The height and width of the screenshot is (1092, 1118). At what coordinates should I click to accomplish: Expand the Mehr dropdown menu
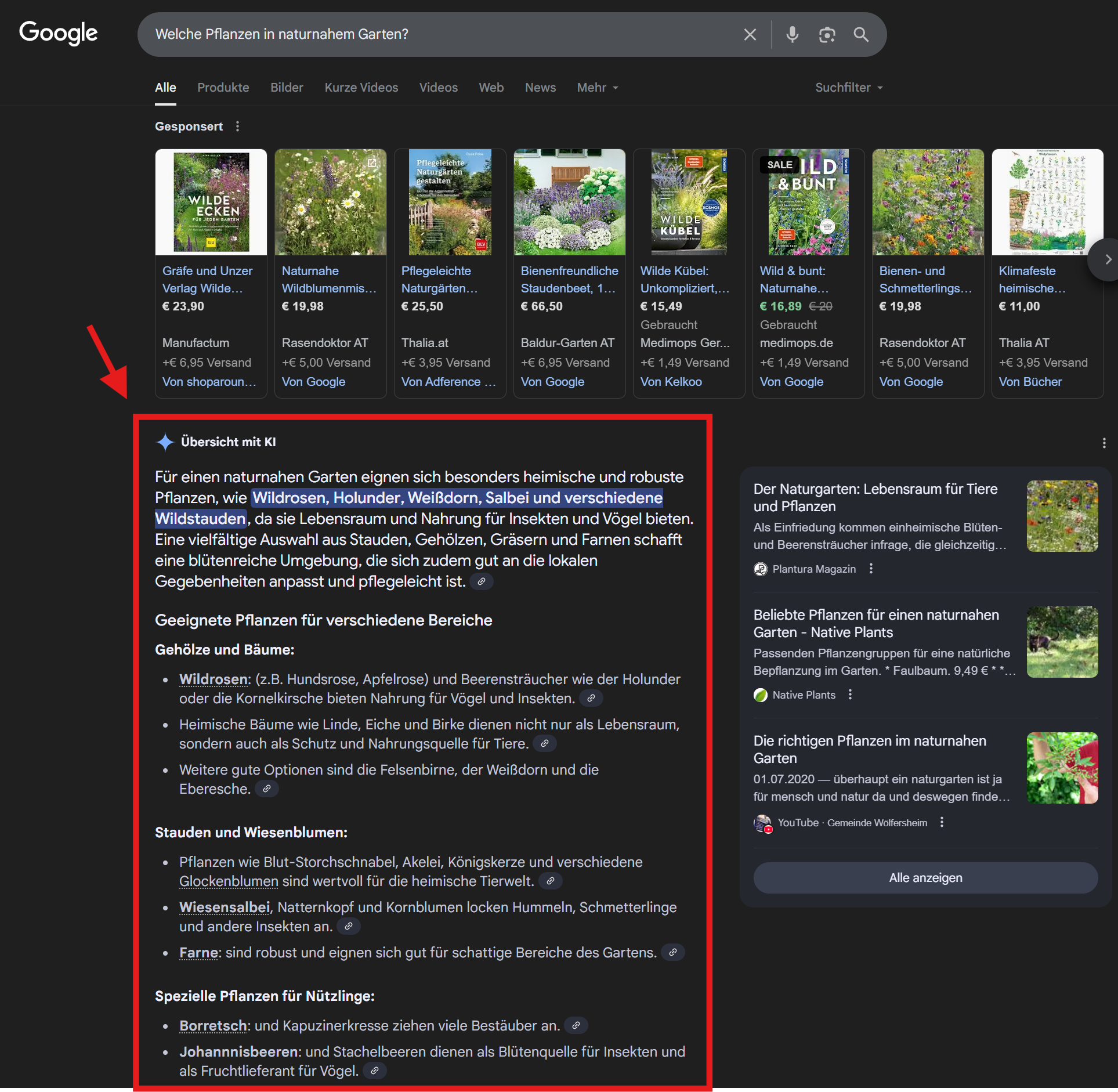598,88
